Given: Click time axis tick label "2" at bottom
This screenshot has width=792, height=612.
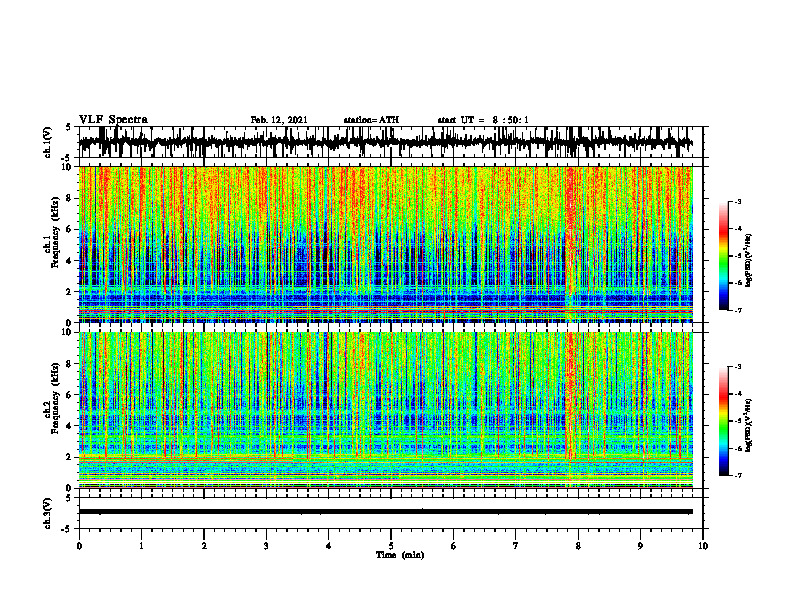Looking at the screenshot, I should 204,546.
